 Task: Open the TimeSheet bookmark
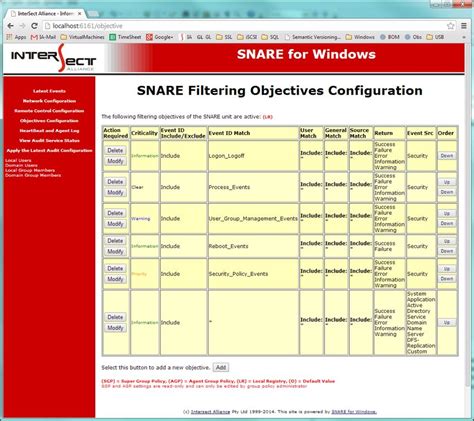point(125,37)
